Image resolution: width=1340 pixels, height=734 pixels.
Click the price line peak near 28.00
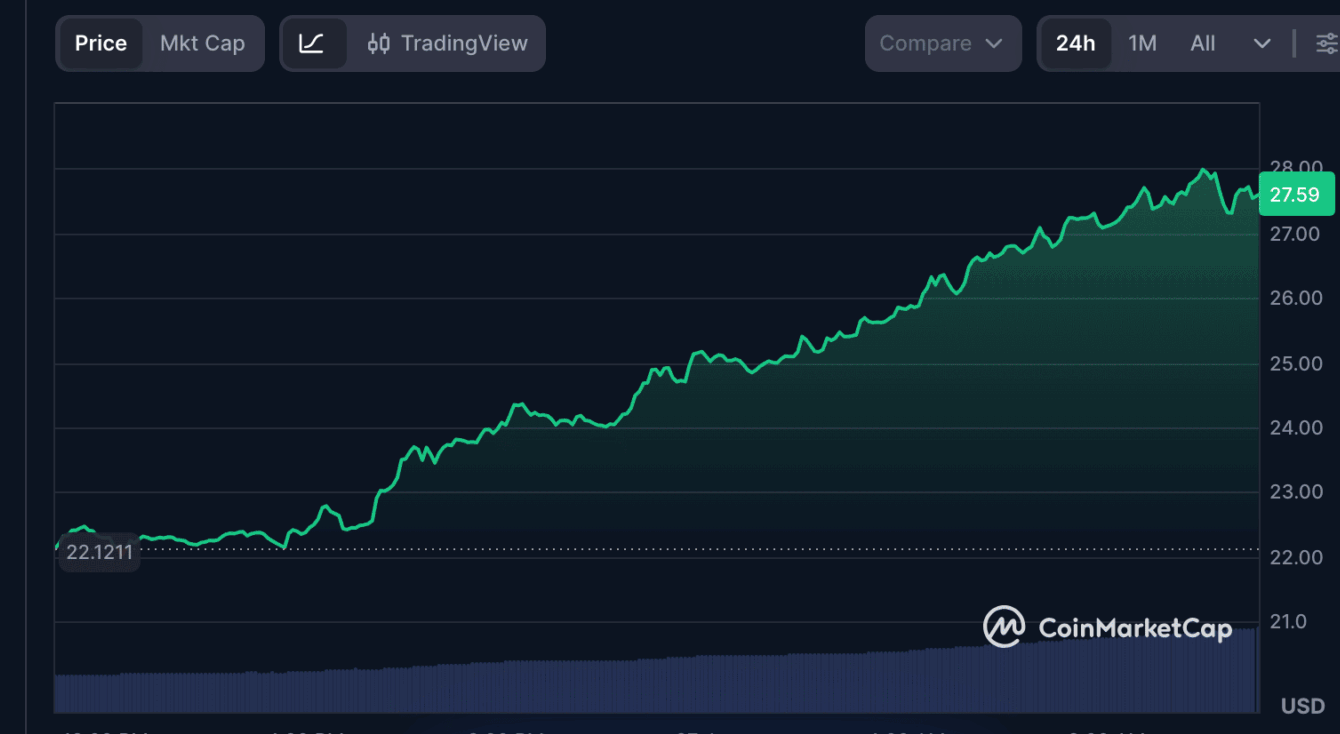pos(1204,171)
